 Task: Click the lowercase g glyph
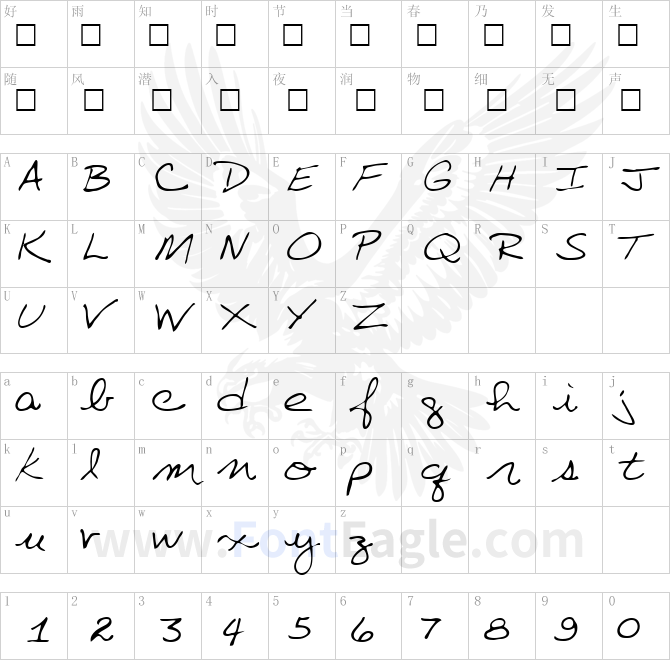coord(434,412)
